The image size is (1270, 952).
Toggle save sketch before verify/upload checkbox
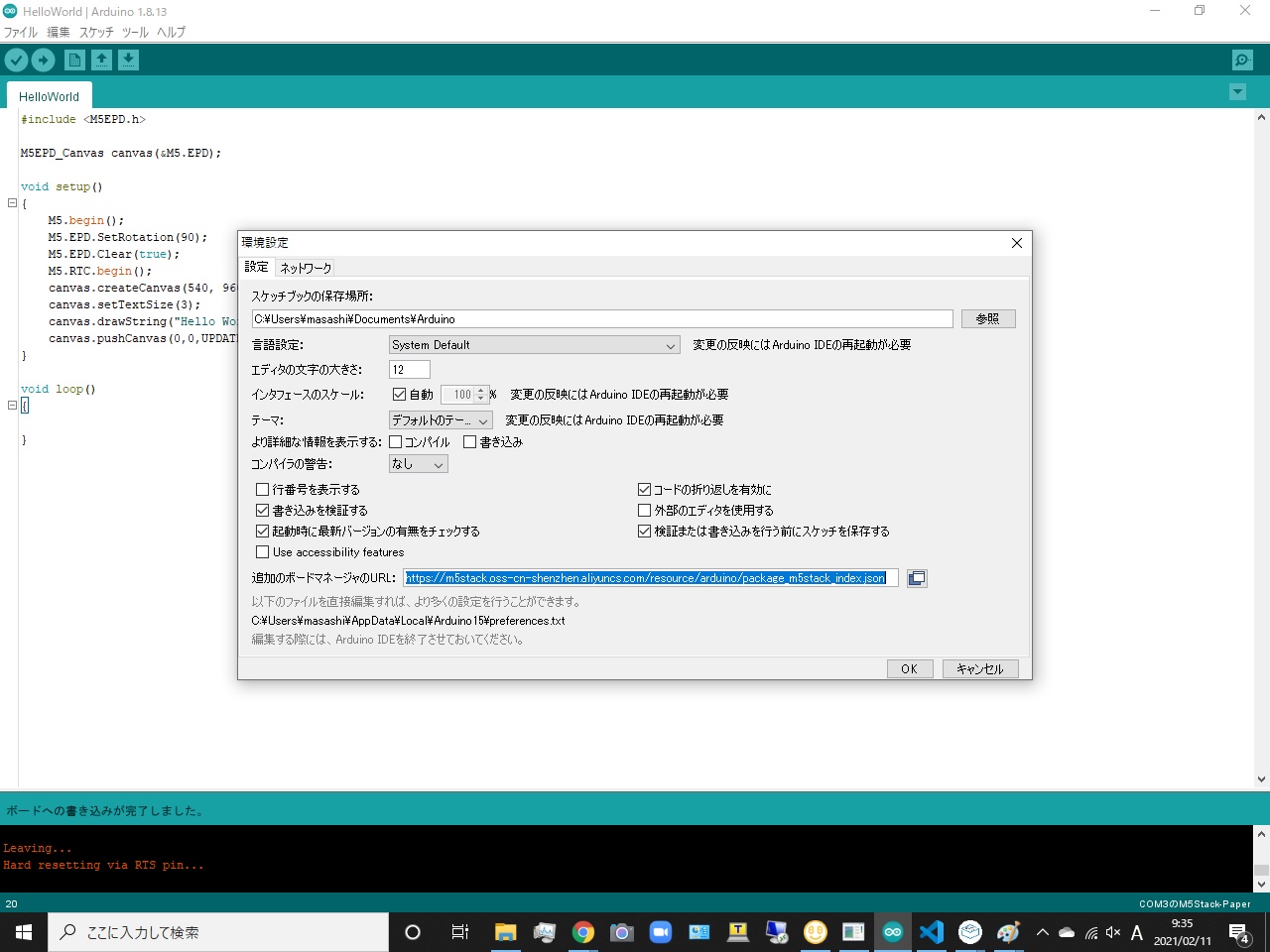[x=645, y=532]
